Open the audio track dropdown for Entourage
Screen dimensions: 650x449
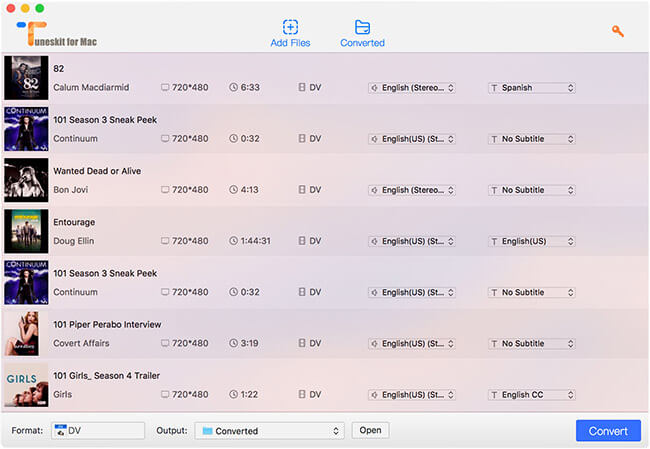412,241
